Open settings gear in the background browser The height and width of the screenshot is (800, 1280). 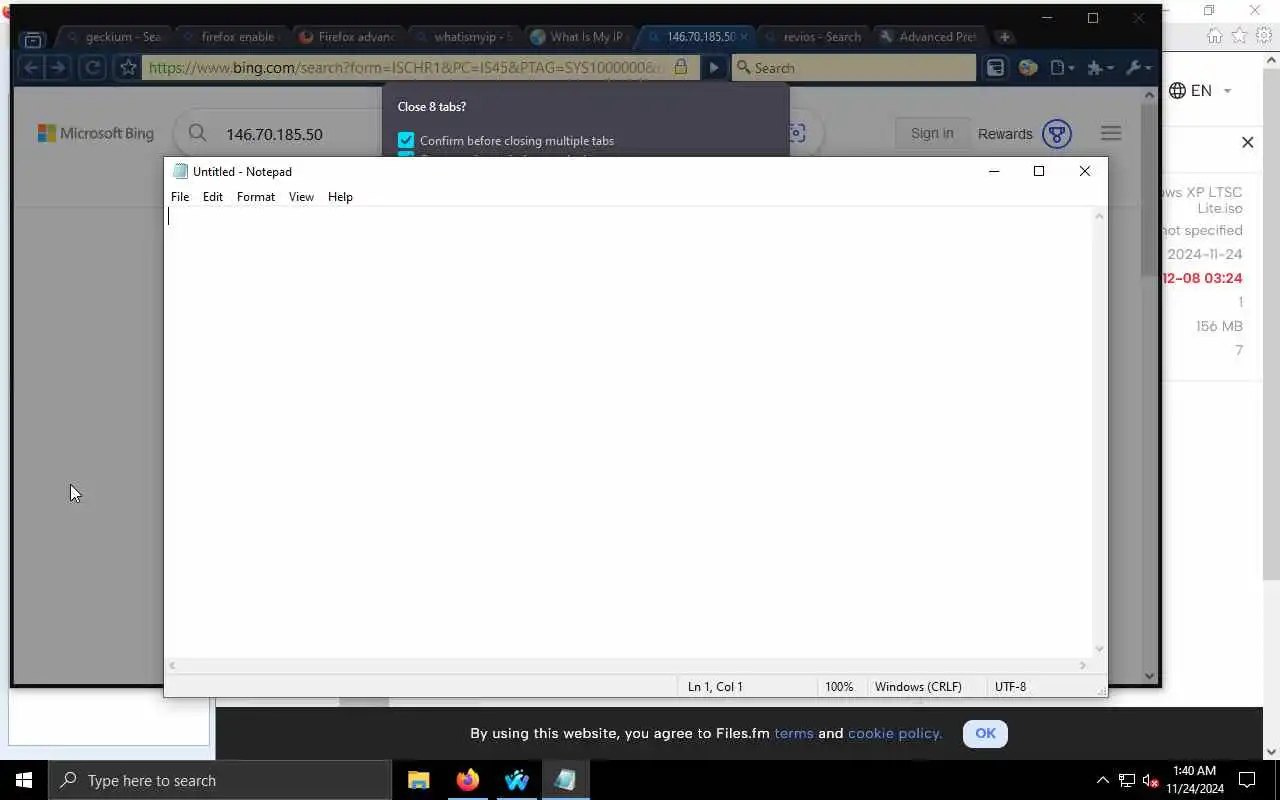point(1265,35)
